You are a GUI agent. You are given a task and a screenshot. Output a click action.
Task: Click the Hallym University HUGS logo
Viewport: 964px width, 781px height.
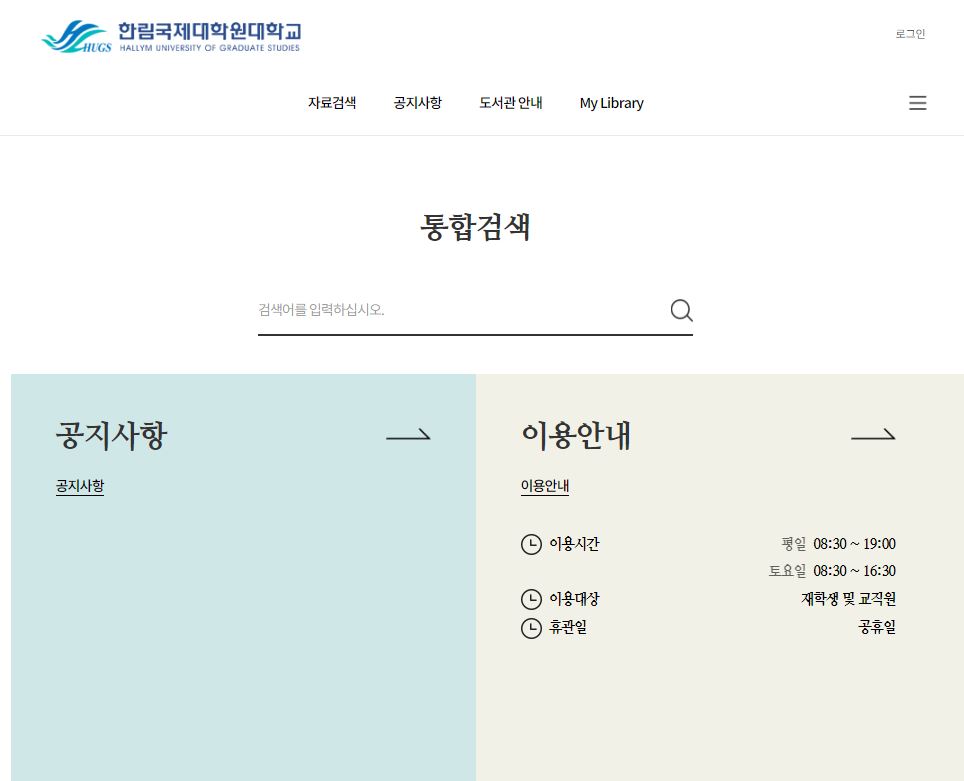[x=171, y=37]
